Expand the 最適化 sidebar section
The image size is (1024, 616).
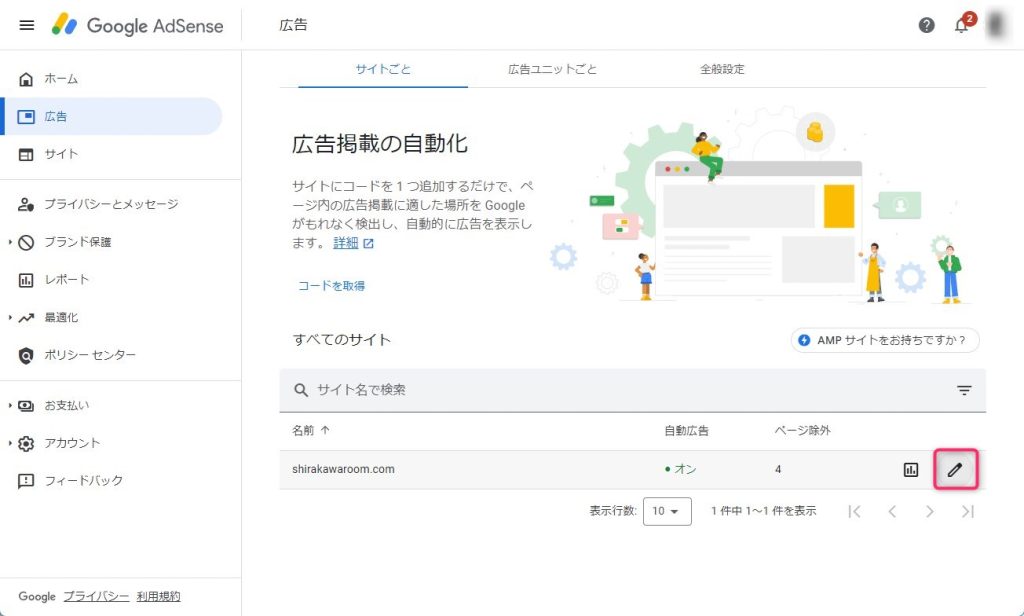[60, 317]
